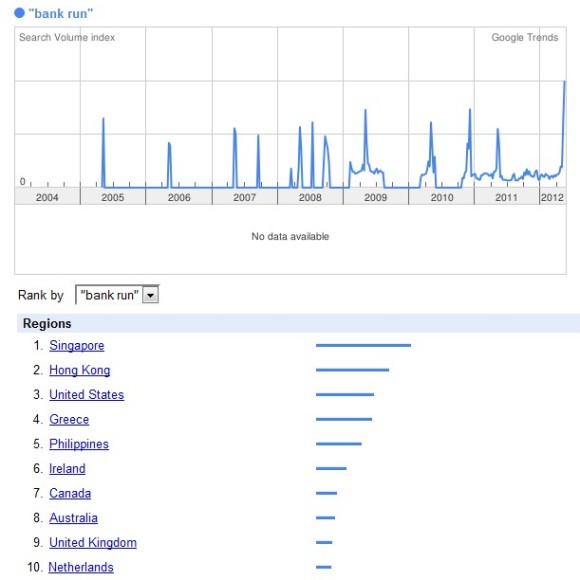Click the blue "bank run" legend dot
This screenshot has height=580, width=580.
click(x=19, y=13)
